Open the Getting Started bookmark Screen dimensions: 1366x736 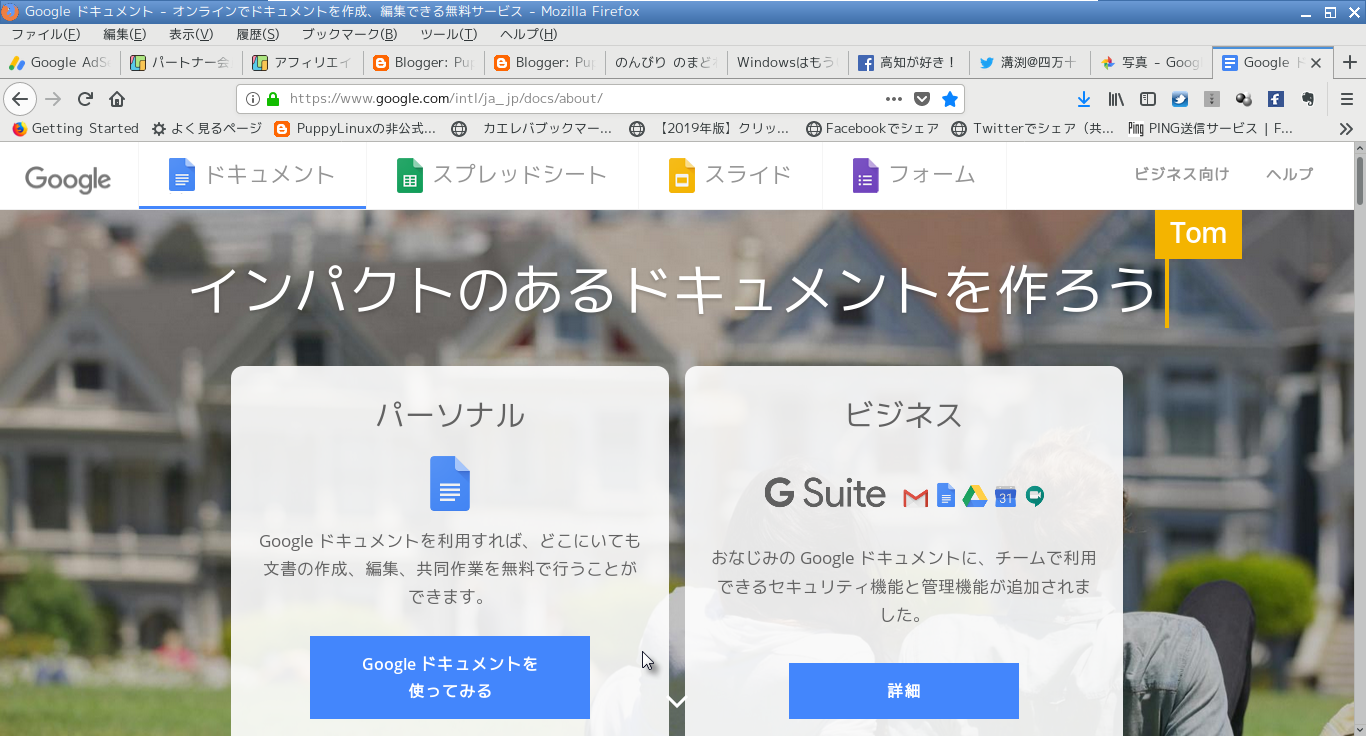75,129
